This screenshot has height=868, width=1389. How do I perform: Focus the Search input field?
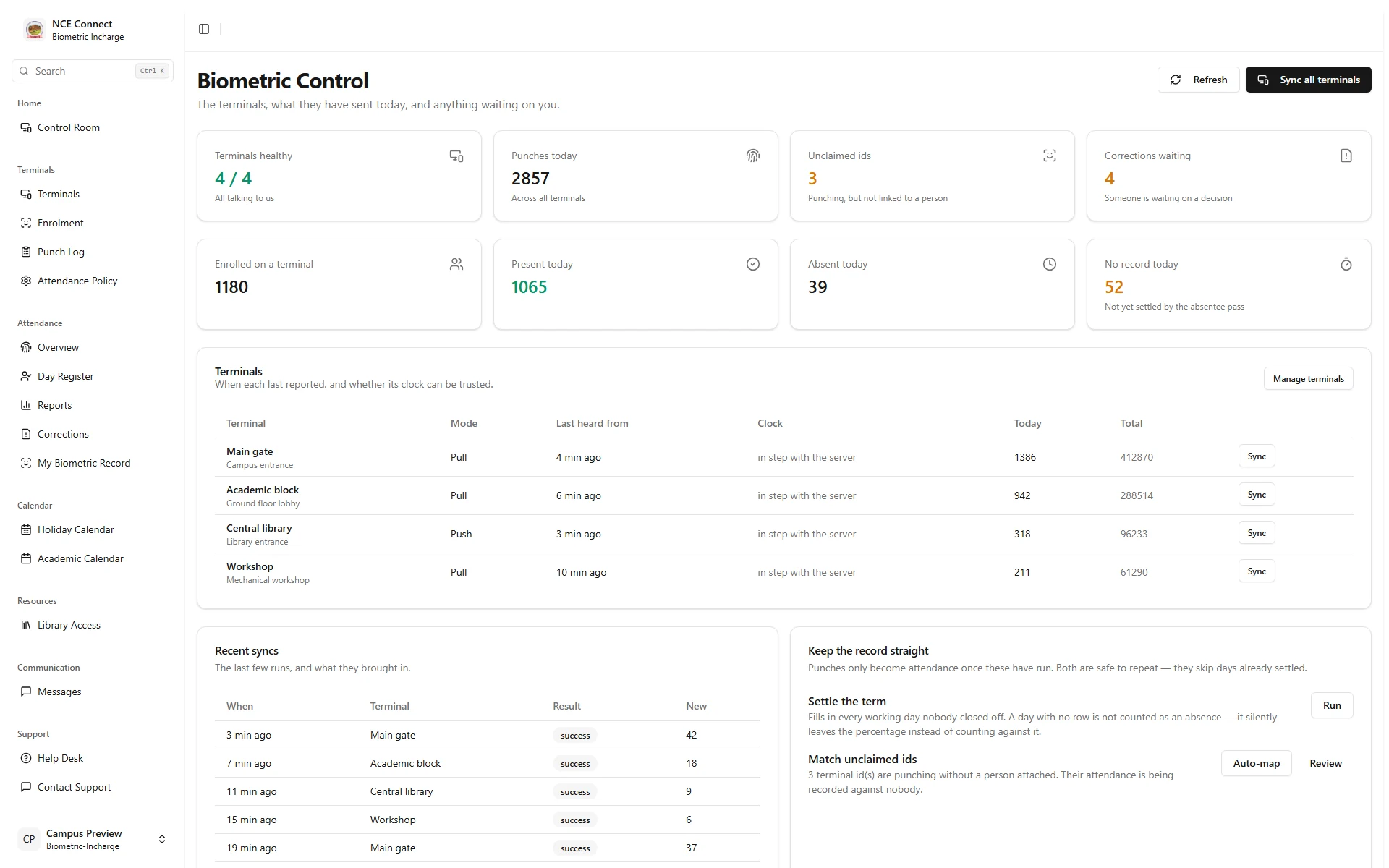[93, 71]
